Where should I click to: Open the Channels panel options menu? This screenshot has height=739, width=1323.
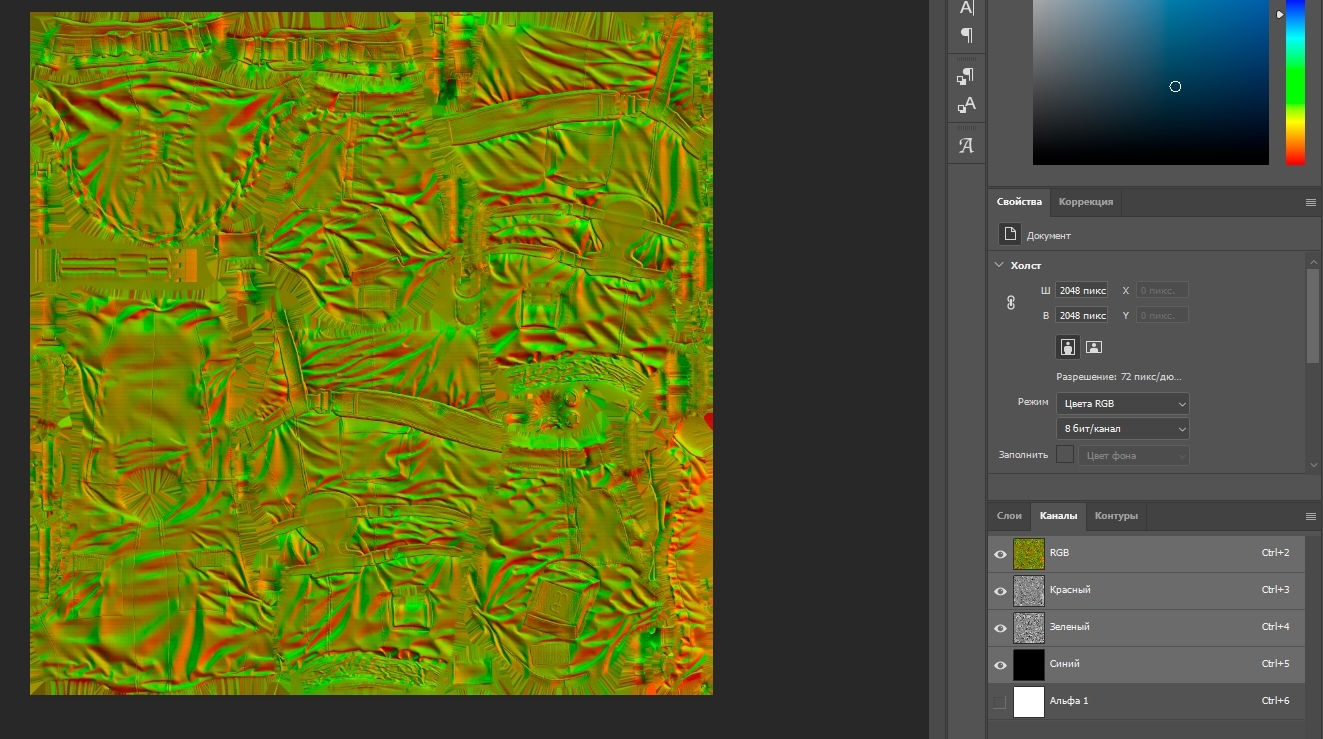point(1311,516)
